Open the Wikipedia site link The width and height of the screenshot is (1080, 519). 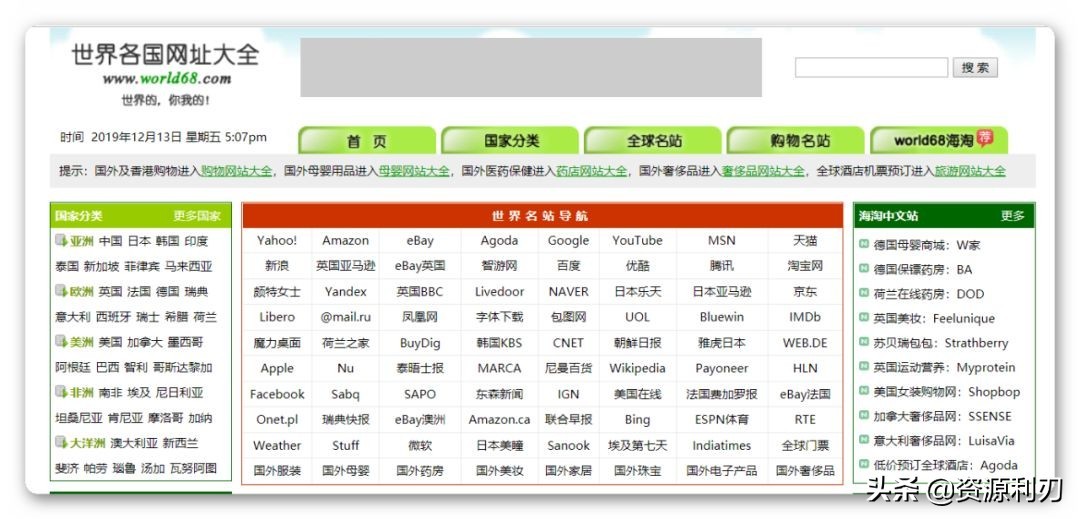point(637,368)
